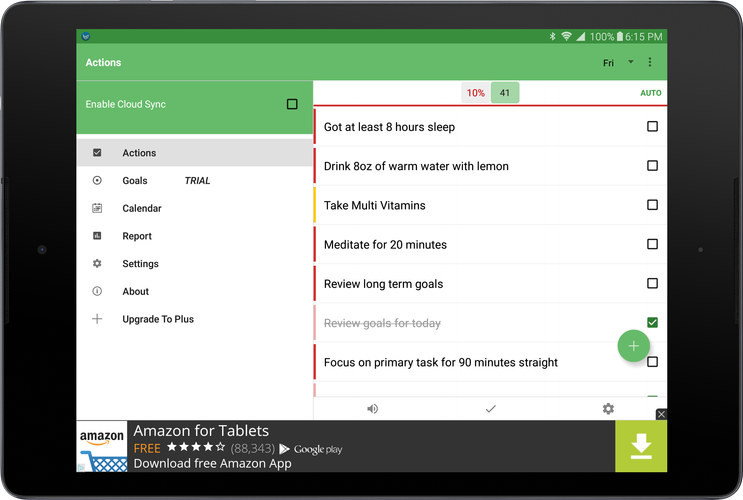Tap the AdChoices icon on banner
743x500 pixels.
click(x=81, y=467)
